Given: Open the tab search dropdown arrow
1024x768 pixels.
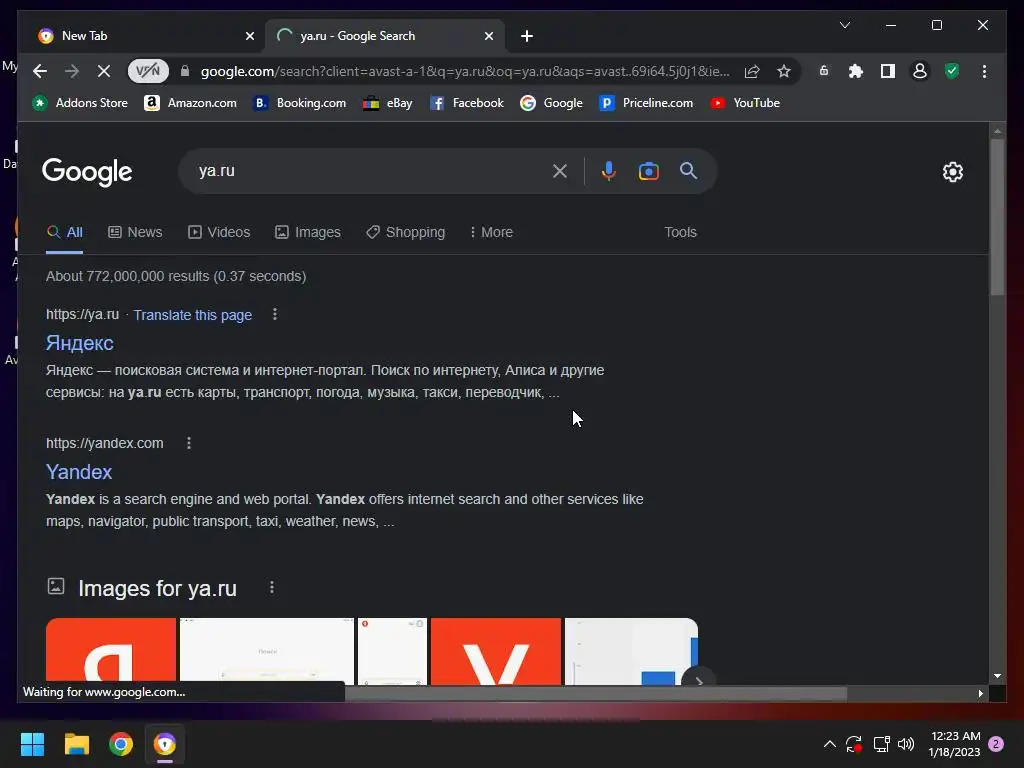Looking at the screenshot, I should click(844, 25).
